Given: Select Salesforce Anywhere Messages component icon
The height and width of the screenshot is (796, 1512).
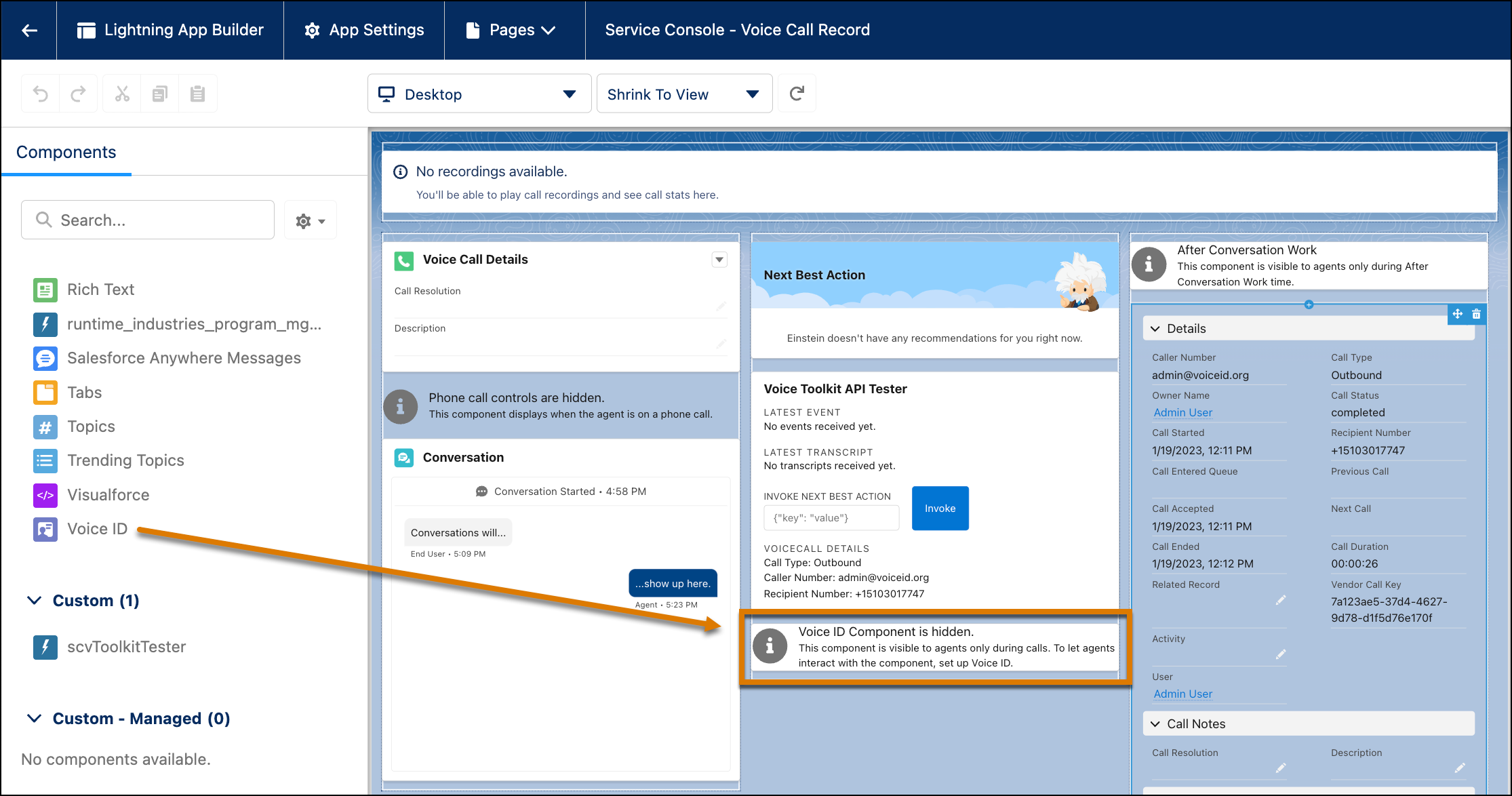Looking at the screenshot, I should pos(45,358).
